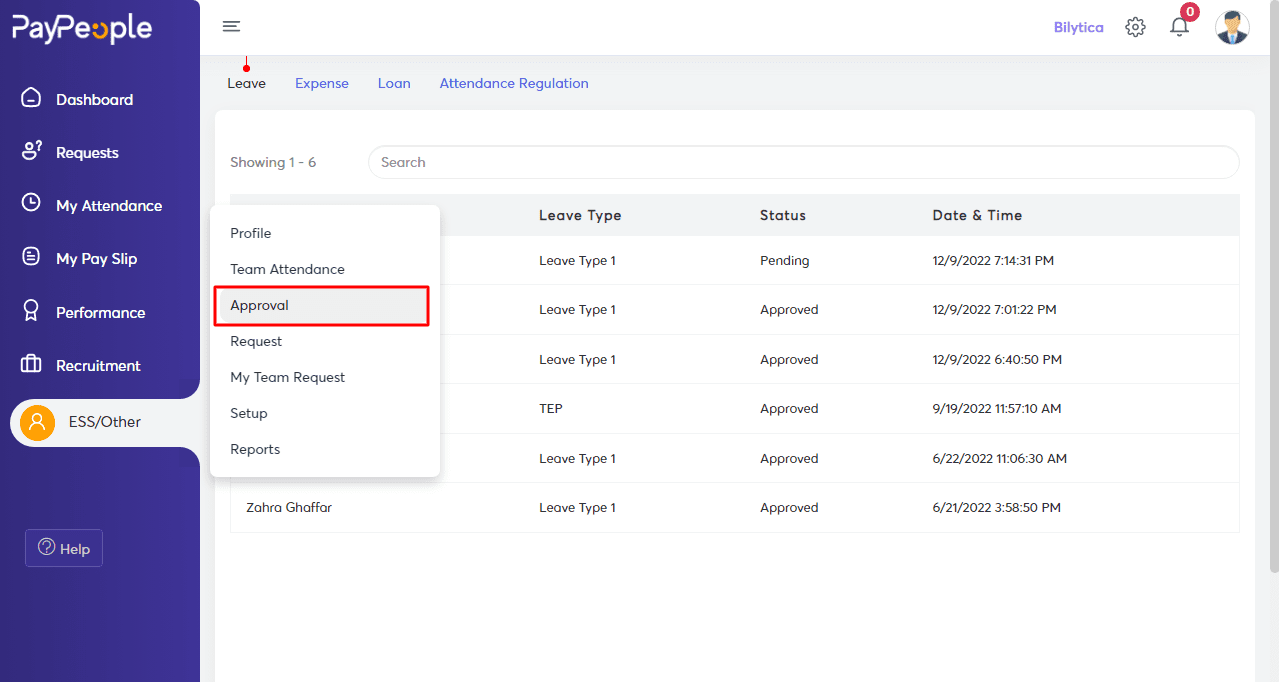Click the Date & Time column header
Viewport: 1279px width, 682px height.
tap(977, 215)
